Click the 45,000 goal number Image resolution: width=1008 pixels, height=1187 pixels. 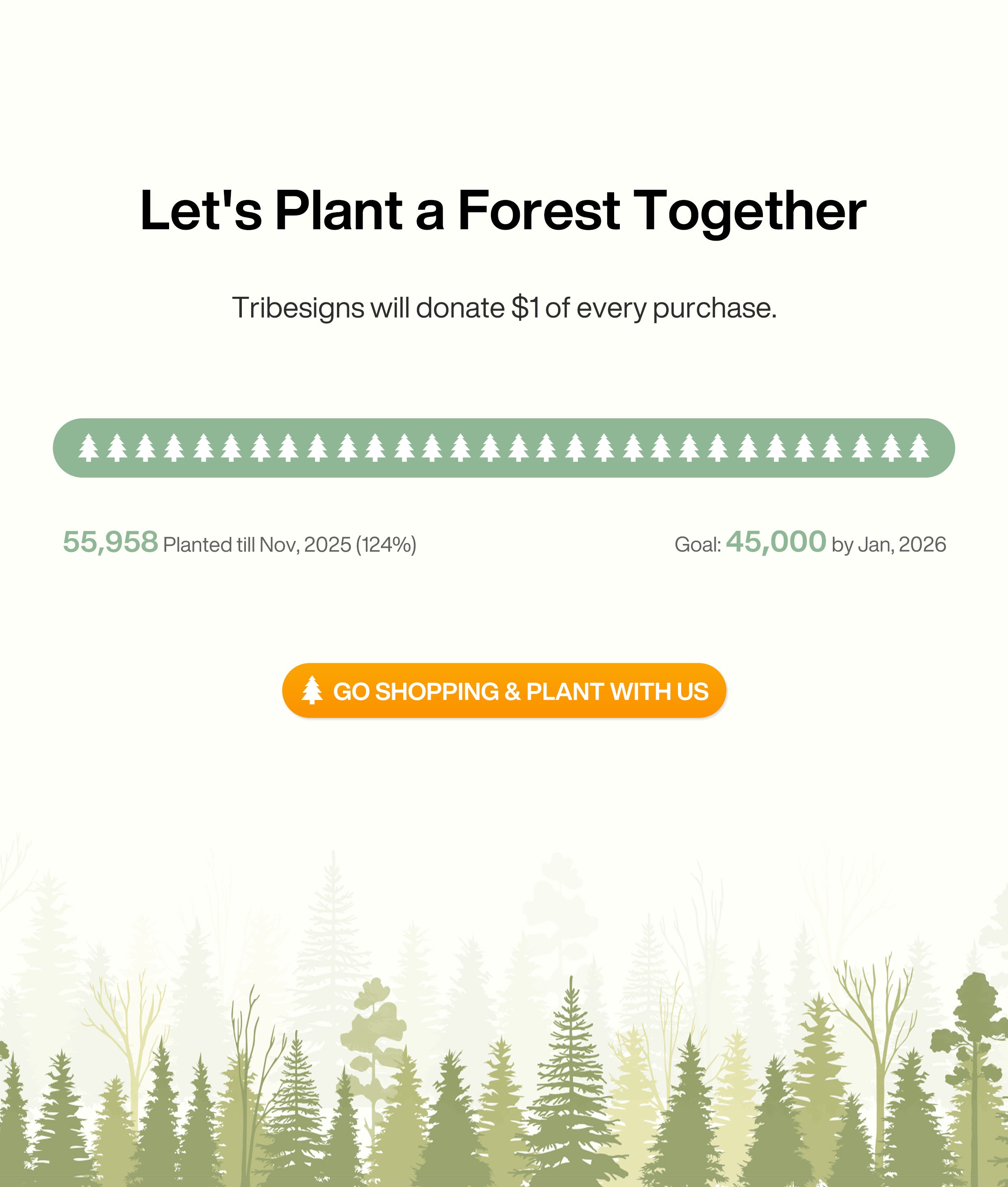point(776,542)
